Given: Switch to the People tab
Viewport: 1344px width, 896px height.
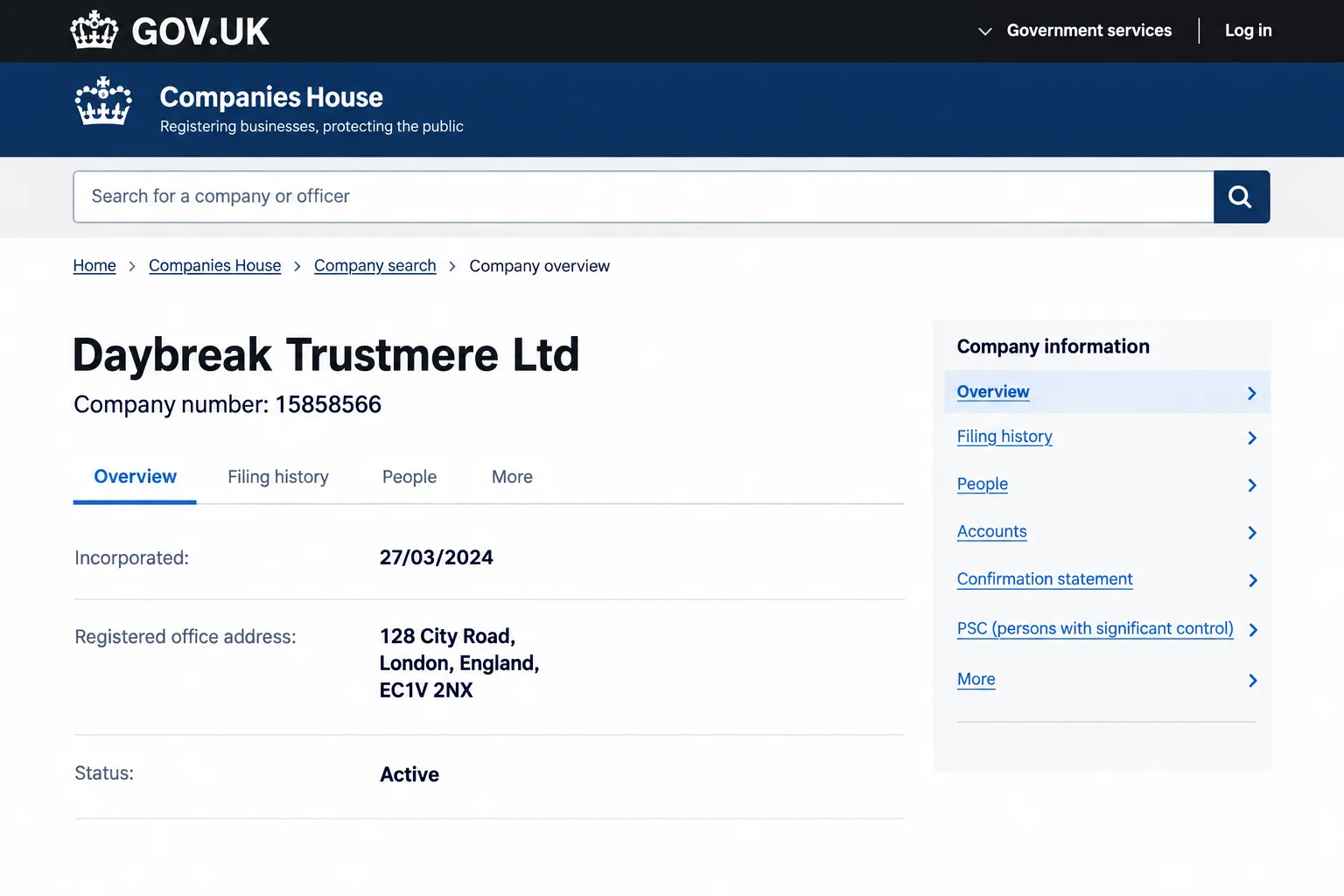Looking at the screenshot, I should (x=409, y=477).
